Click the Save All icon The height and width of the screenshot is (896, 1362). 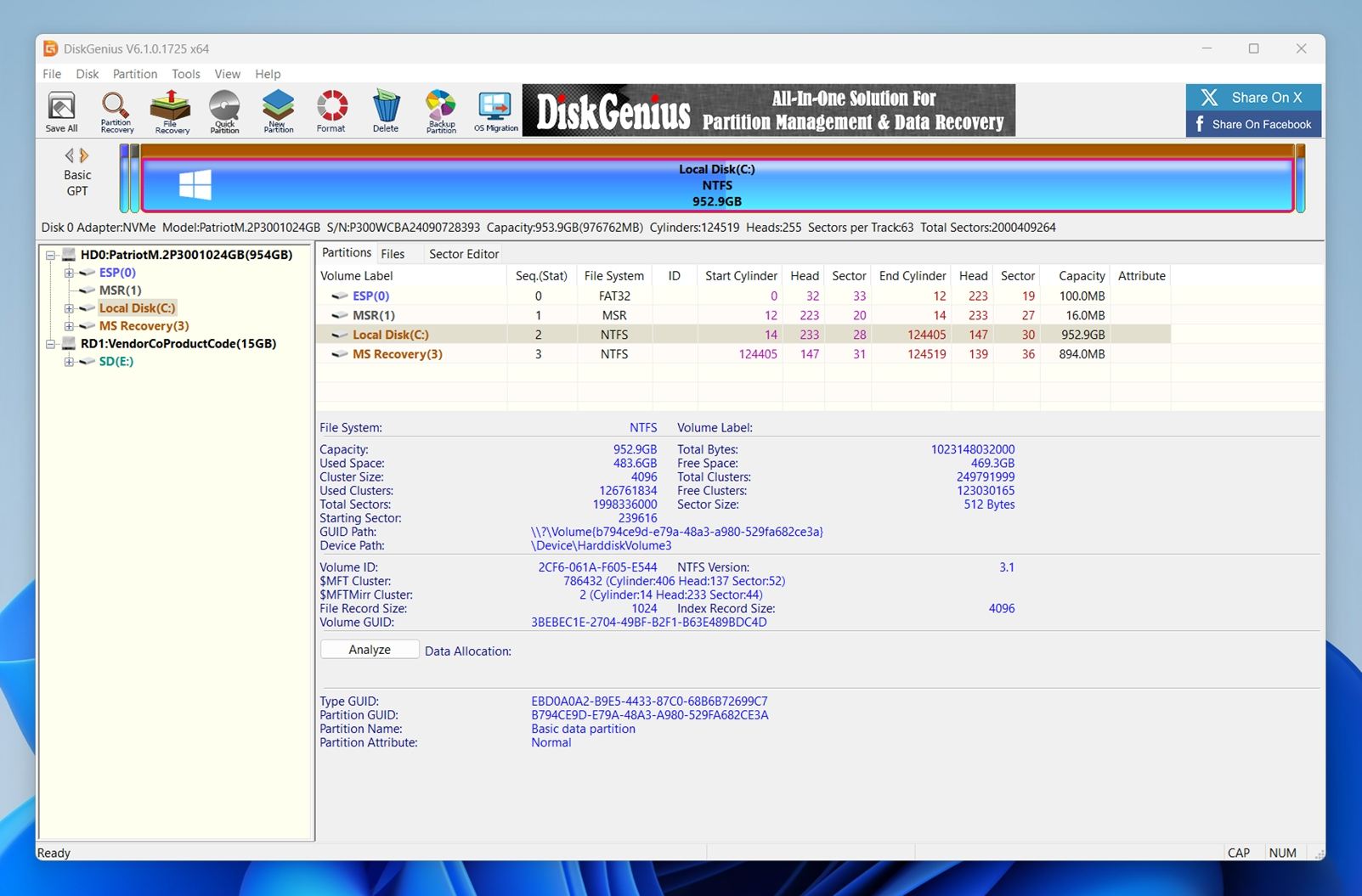[60, 110]
